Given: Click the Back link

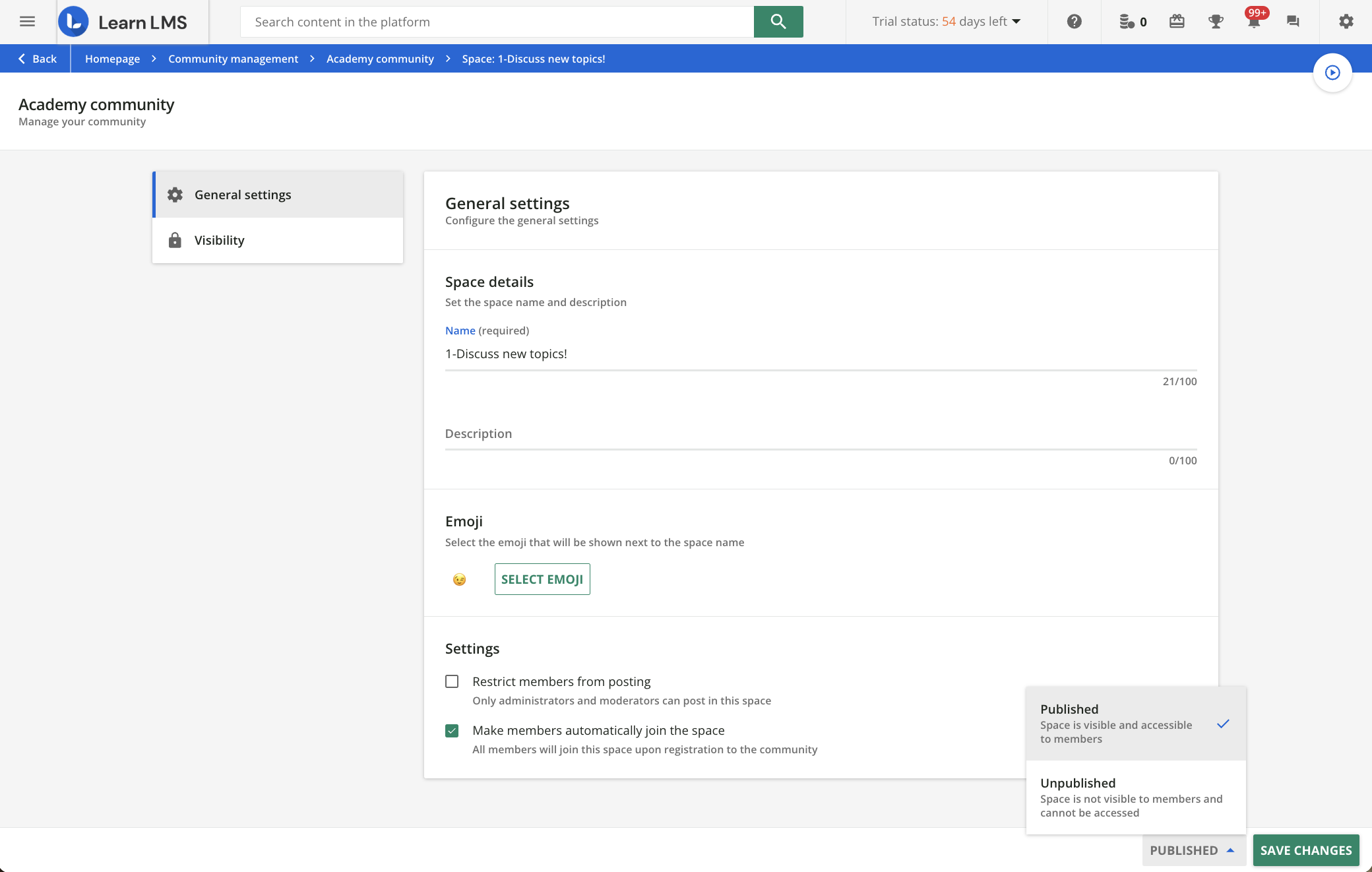Looking at the screenshot, I should point(38,59).
